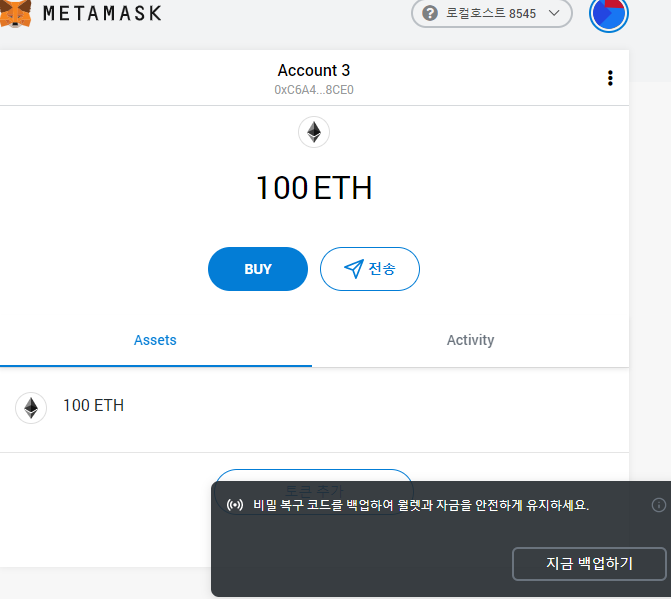Click the METAMASK wordmark text
671x599 pixels.
tap(102, 13)
